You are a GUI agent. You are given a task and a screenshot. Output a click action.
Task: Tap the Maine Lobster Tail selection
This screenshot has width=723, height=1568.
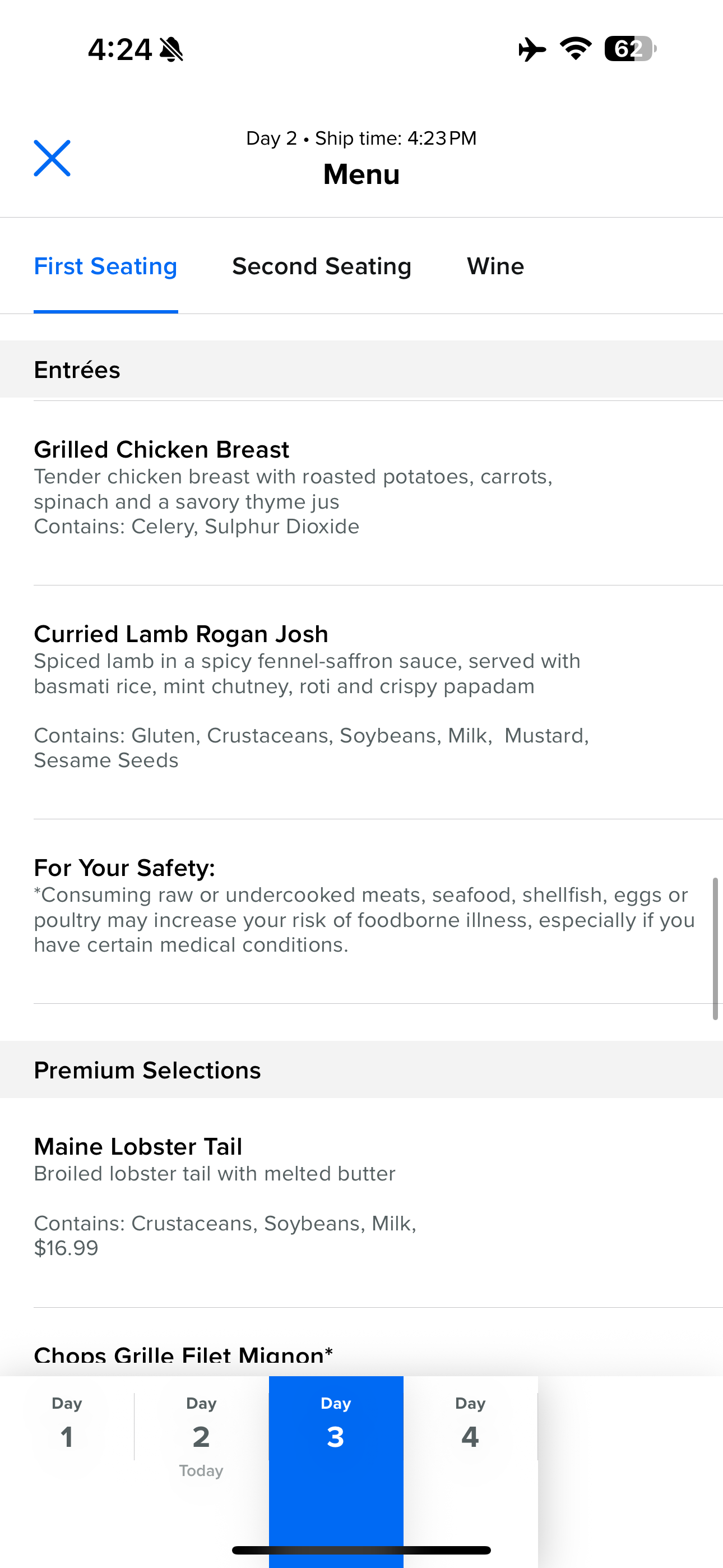coord(138,1147)
